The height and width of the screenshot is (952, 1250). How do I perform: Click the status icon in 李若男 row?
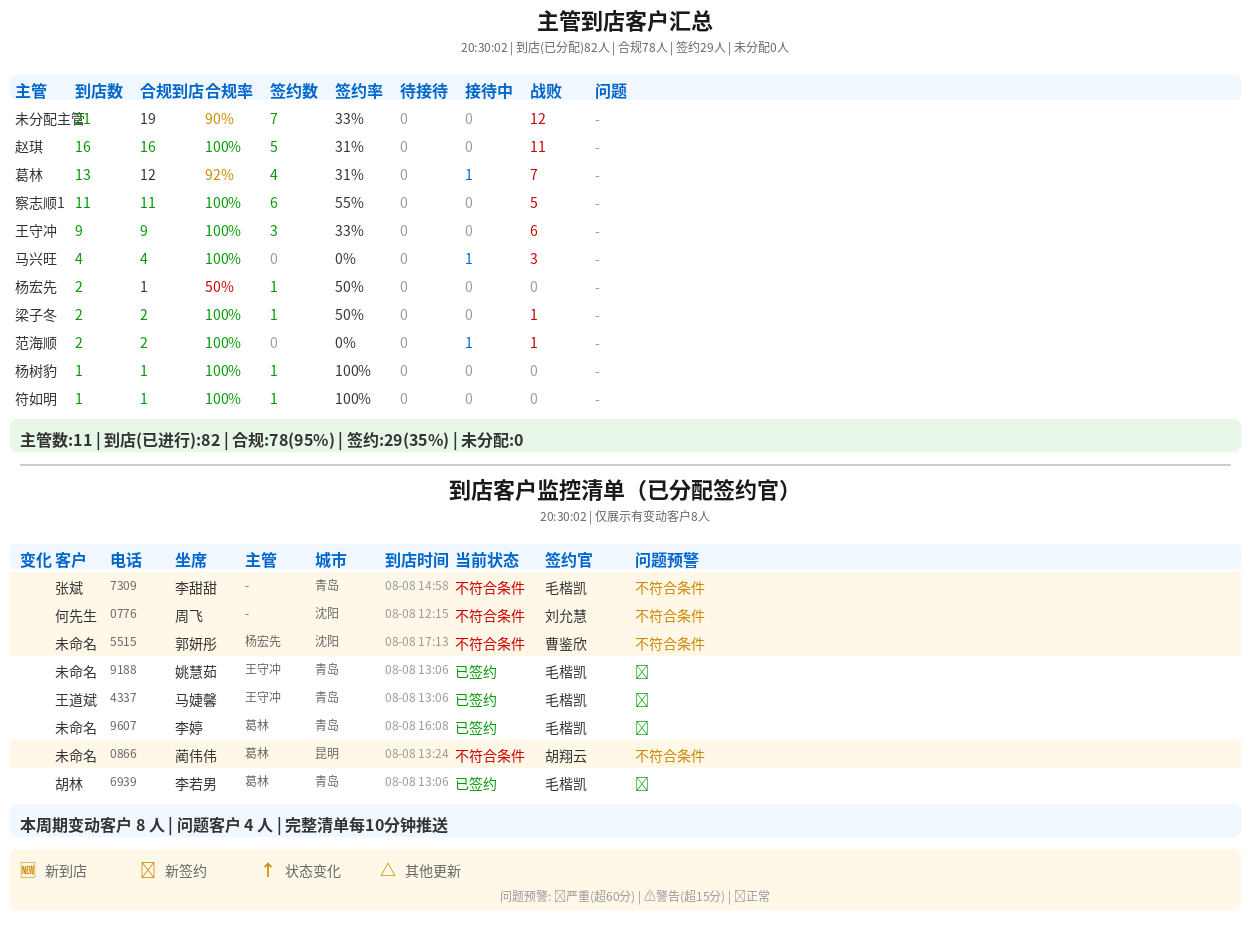coord(642,784)
